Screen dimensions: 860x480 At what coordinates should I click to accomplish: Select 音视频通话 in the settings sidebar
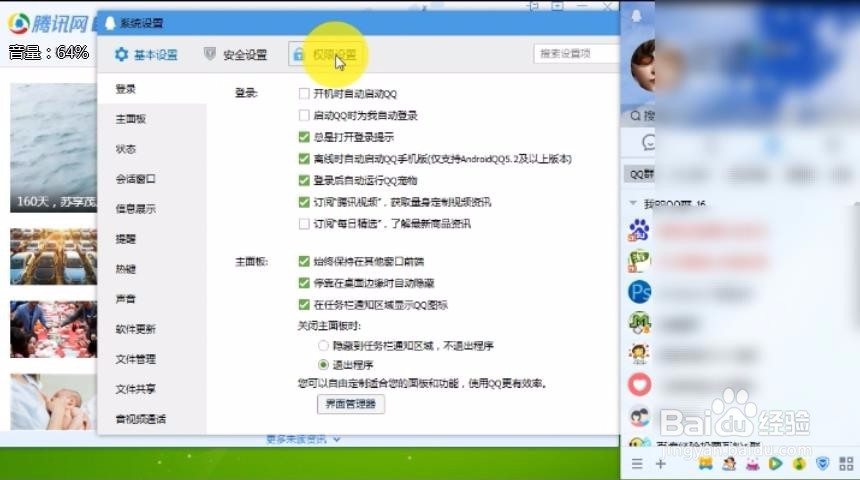[x=140, y=419]
